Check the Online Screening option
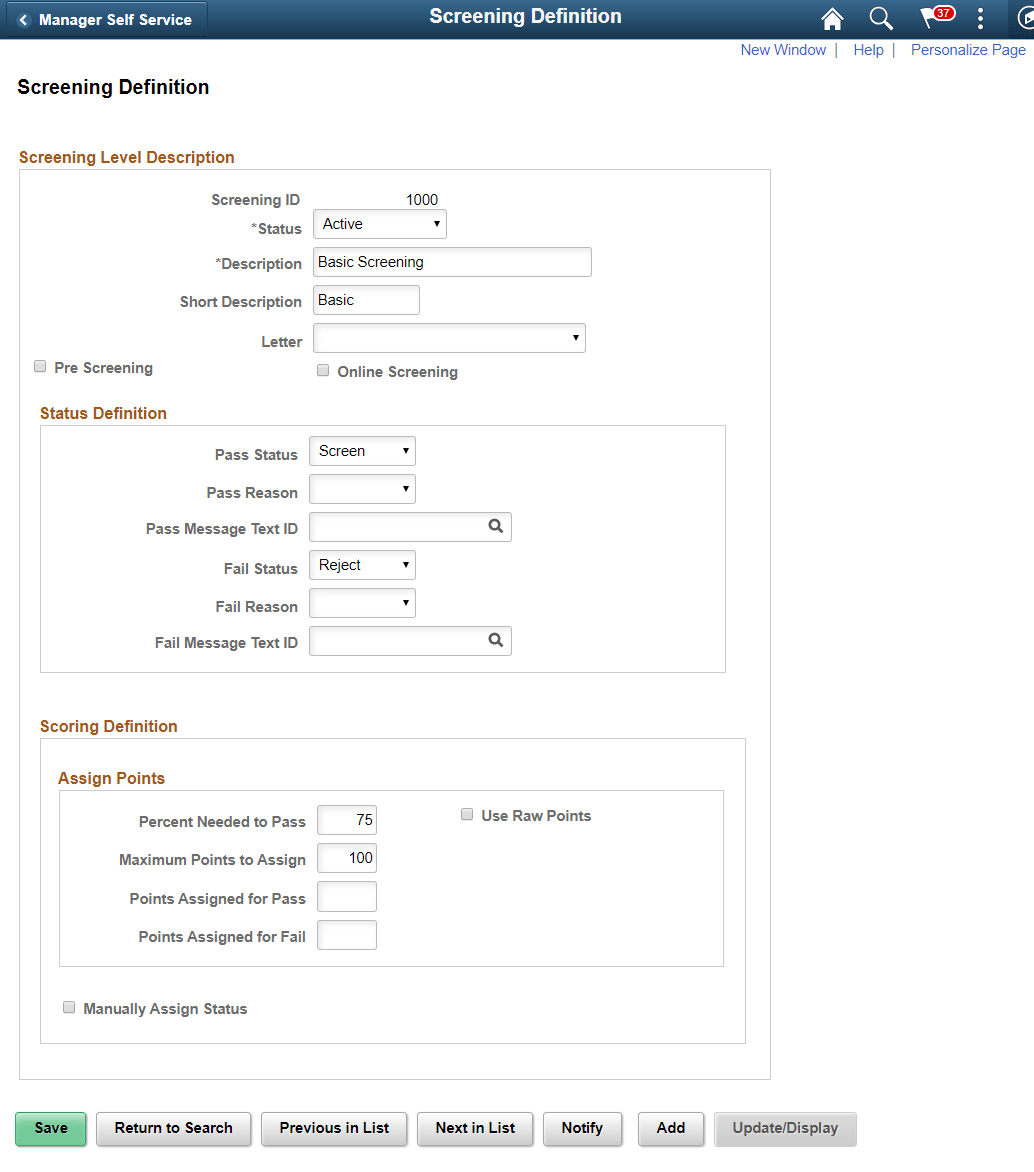The image size is (1034, 1172). click(x=323, y=370)
